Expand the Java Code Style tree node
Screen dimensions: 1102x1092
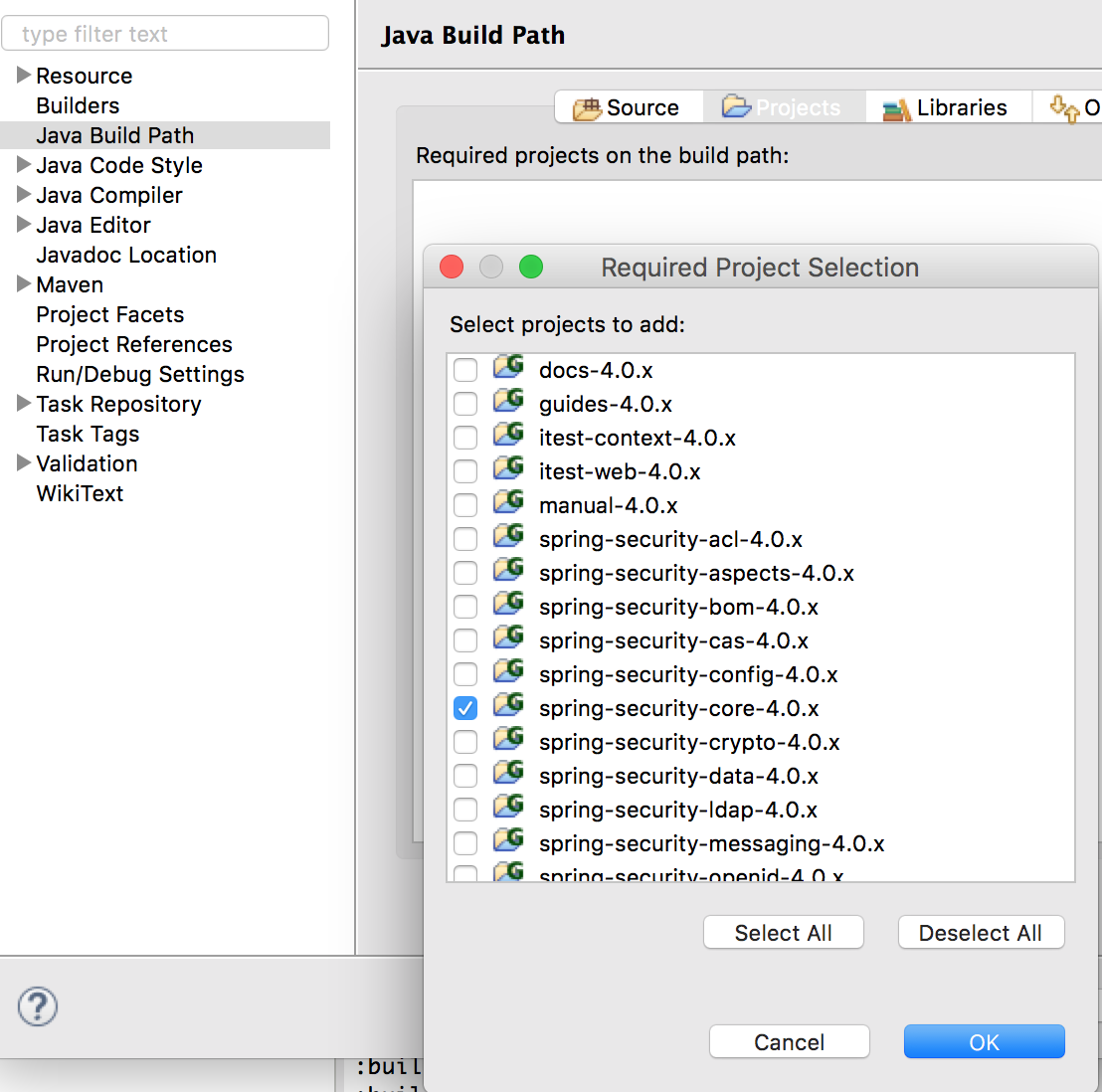(24, 165)
